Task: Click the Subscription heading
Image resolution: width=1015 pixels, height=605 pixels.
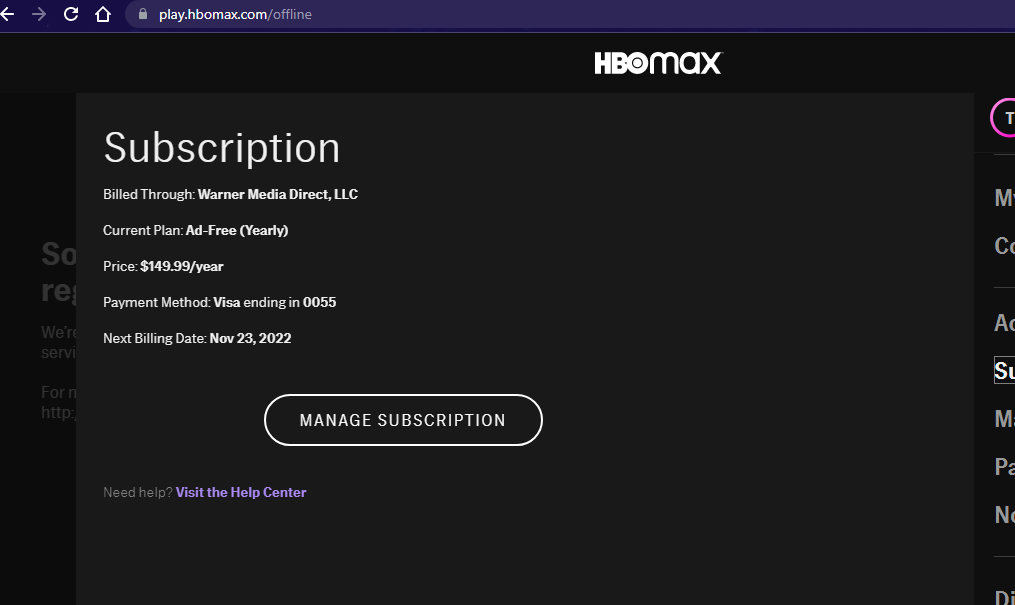Action: point(221,148)
